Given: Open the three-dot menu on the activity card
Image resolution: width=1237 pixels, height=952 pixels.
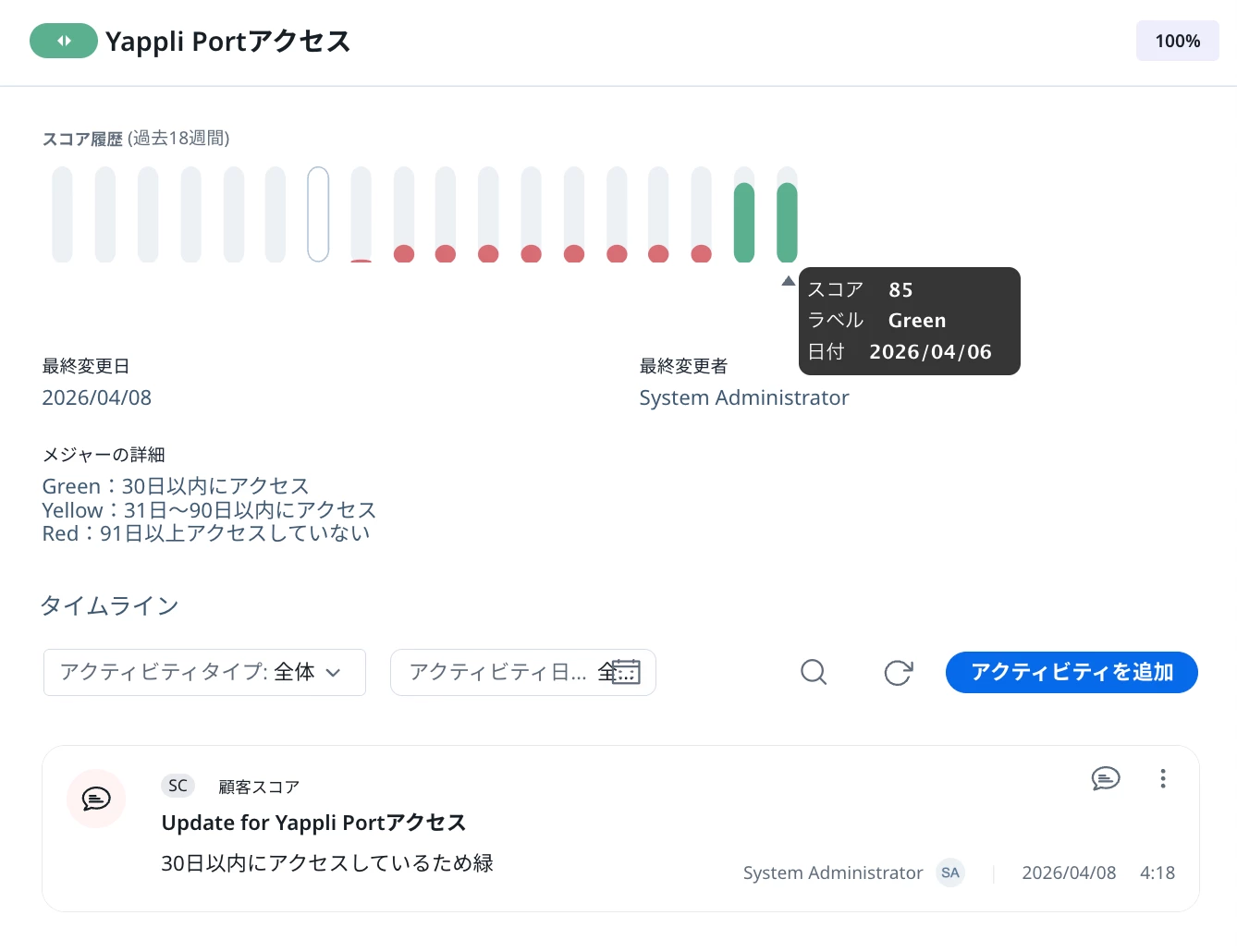Looking at the screenshot, I should pyautogui.click(x=1163, y=778).
